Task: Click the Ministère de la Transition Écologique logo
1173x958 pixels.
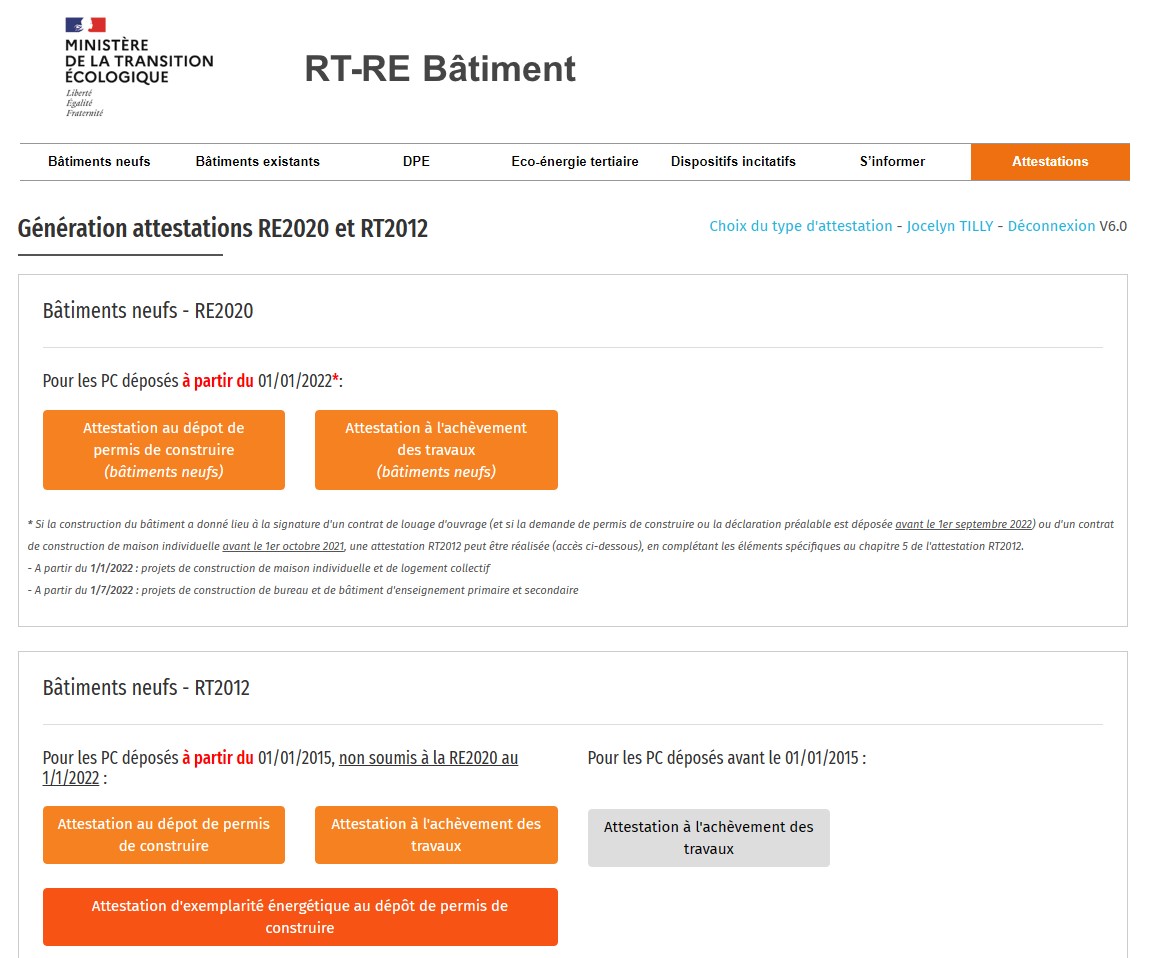Action: click(132, 65)
